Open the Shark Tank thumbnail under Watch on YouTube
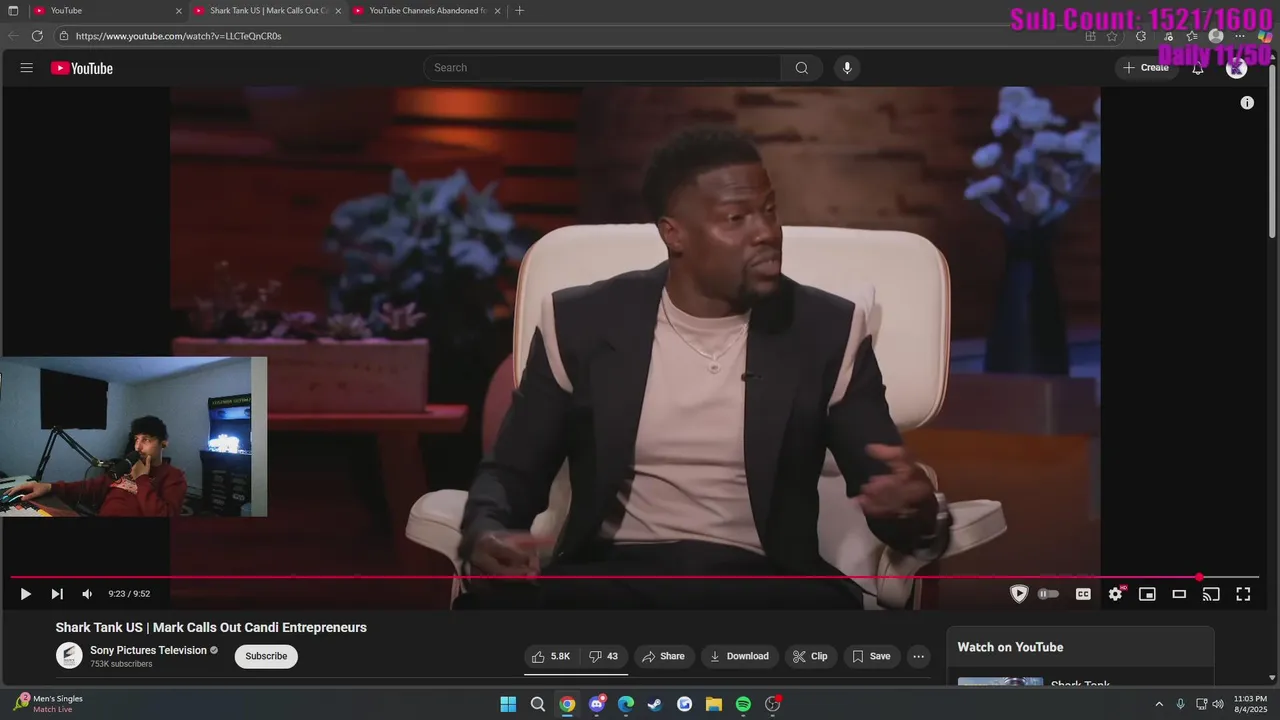Viewport: 1280px width, 720px height. pos(1000,683)
